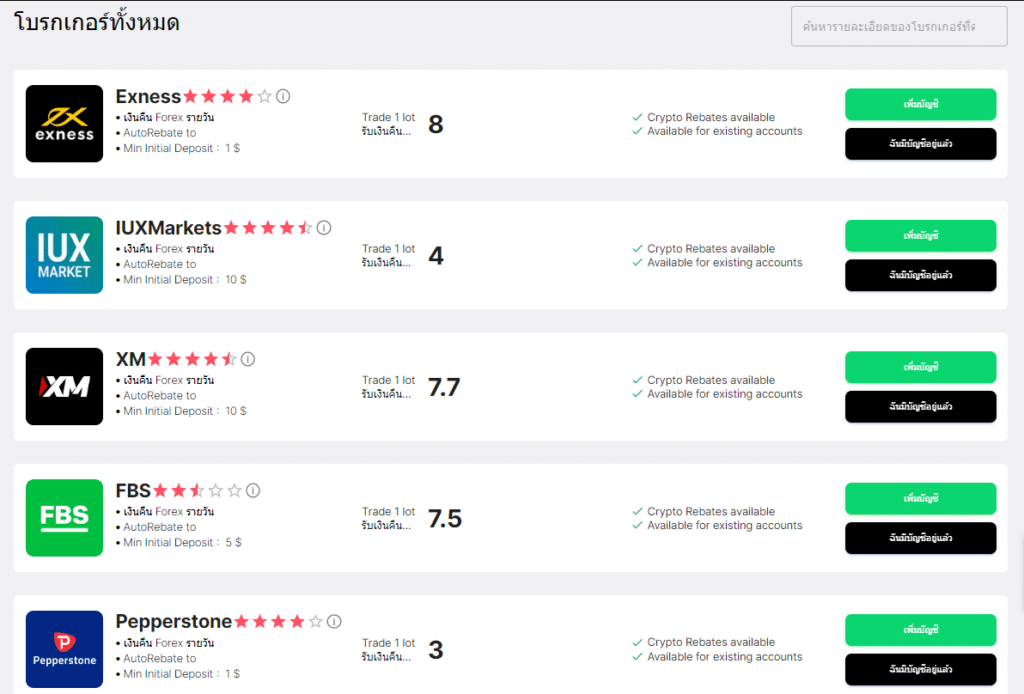Click the Exness logo thumbnail
The image size is (1024, 694).
tap(64, 123)
